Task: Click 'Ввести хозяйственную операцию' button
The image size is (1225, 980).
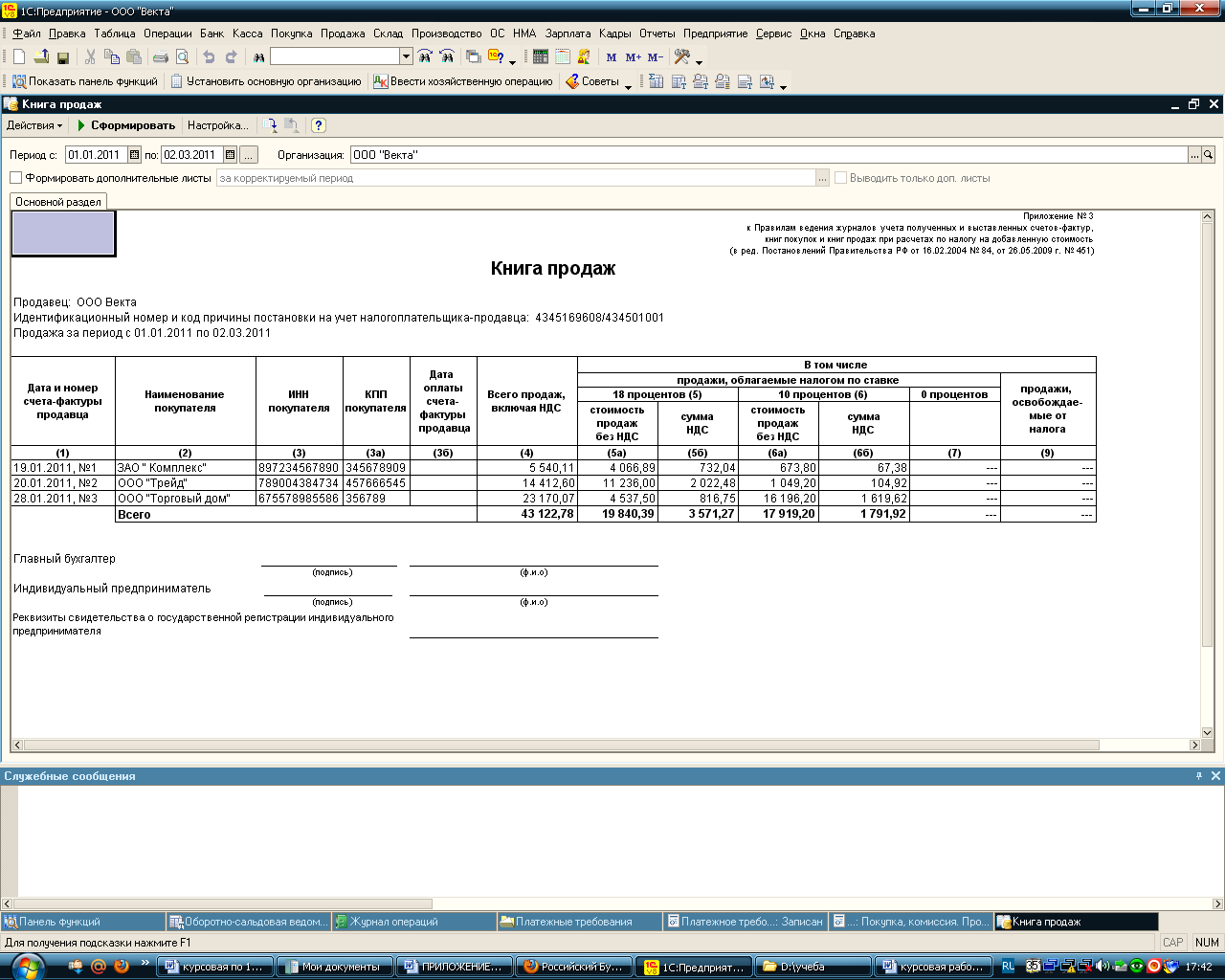Action: tap(464, 81)
